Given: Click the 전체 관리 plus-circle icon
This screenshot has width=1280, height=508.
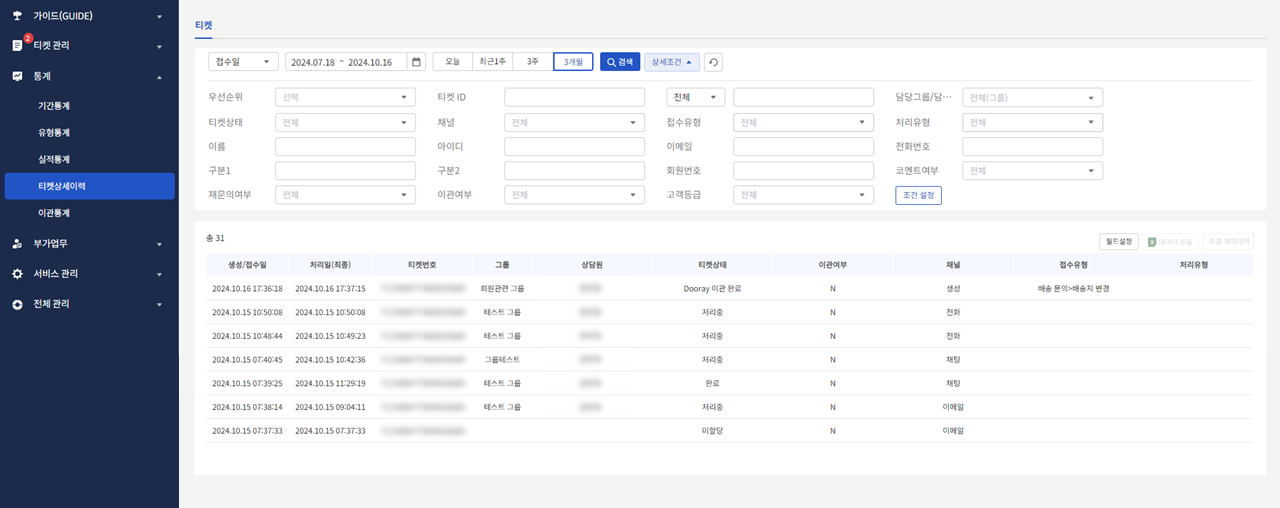Looking at the screenshot, I should [17, 304].
